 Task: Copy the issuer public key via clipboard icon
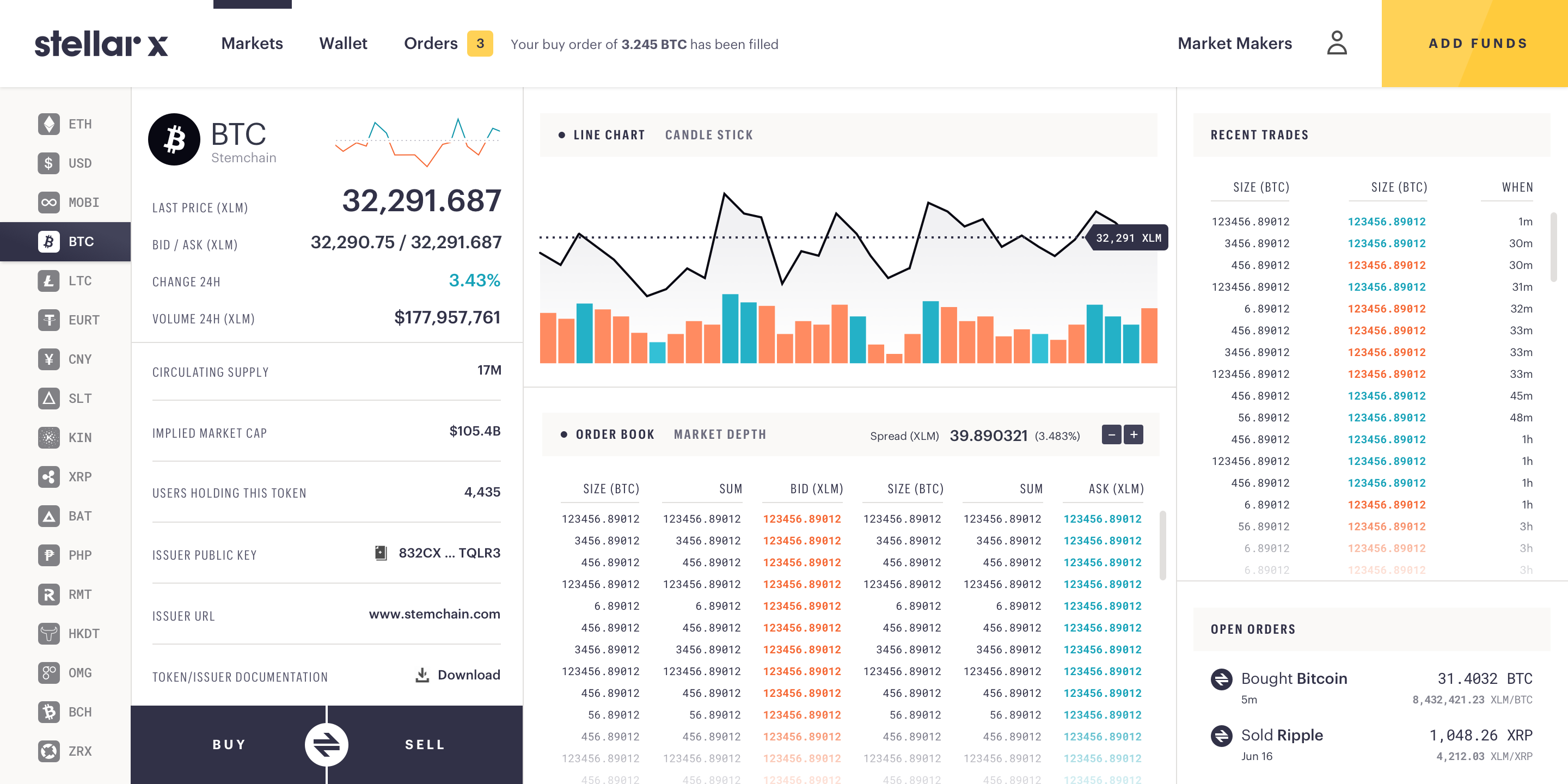(381, 553)
